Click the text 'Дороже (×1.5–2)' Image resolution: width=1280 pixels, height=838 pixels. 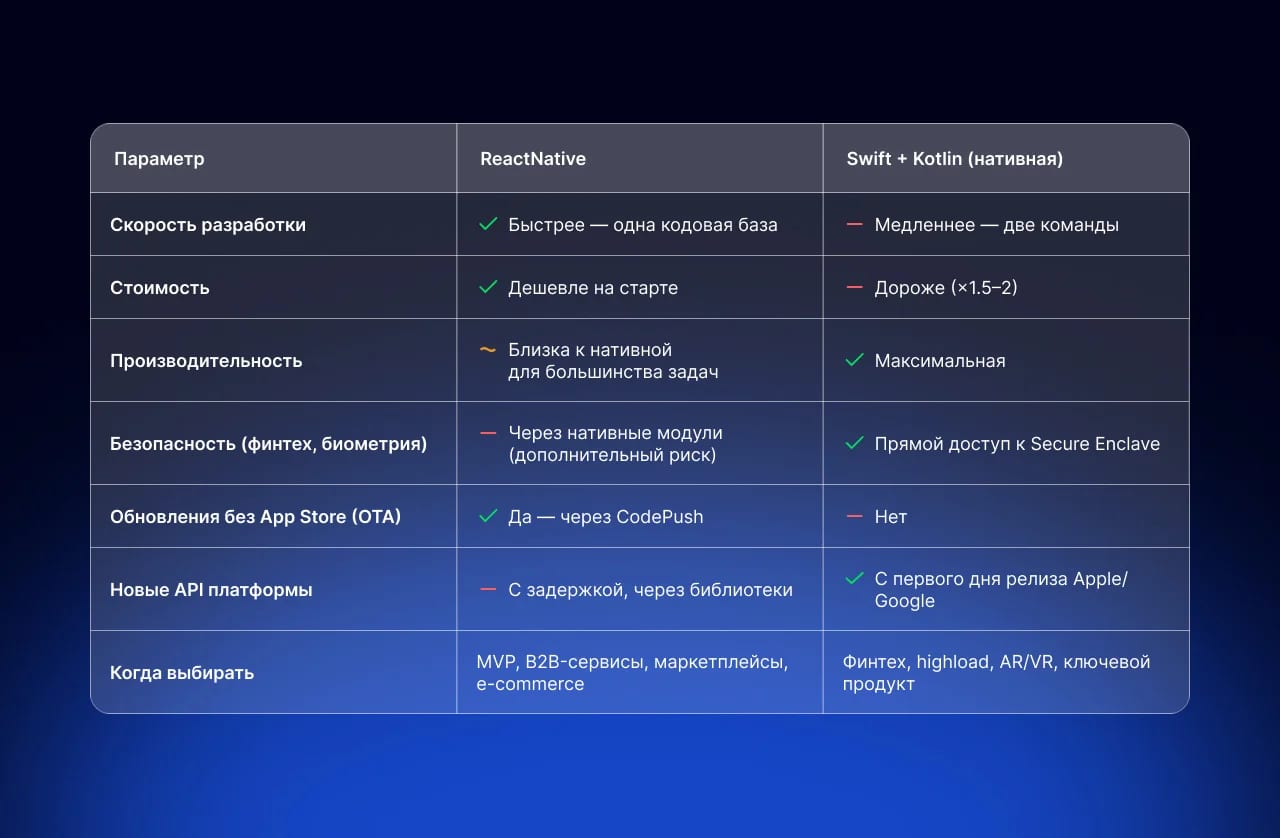pos(946,287)
